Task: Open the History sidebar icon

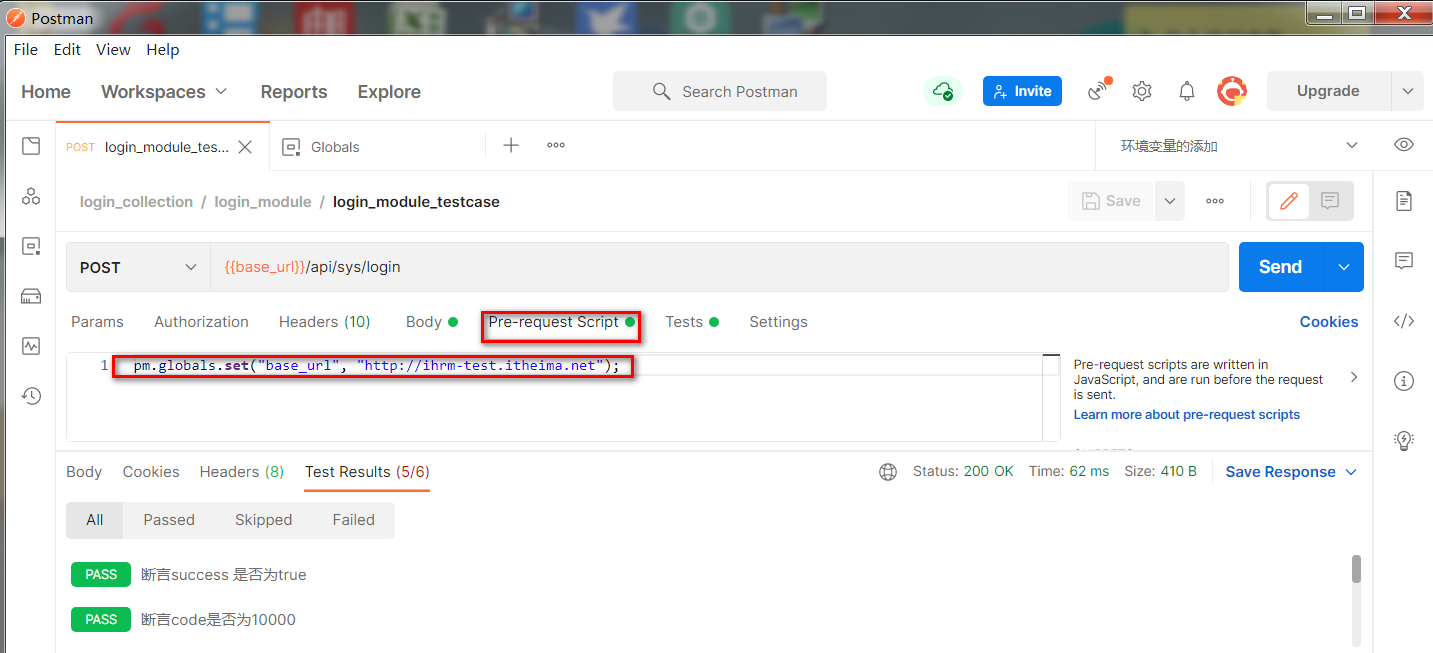Action: coord(31,396)
